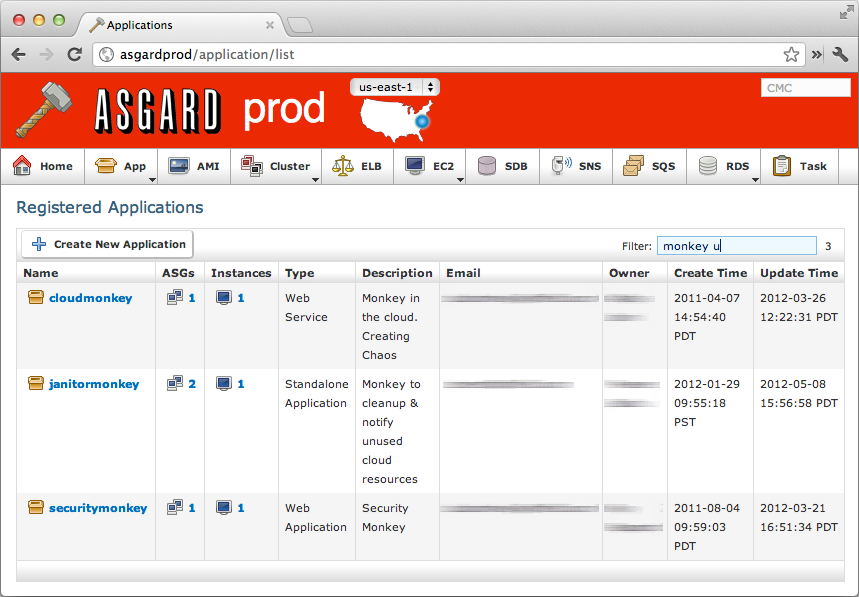
Task: Sort by Description column header
Action: (x=397, y=273)
